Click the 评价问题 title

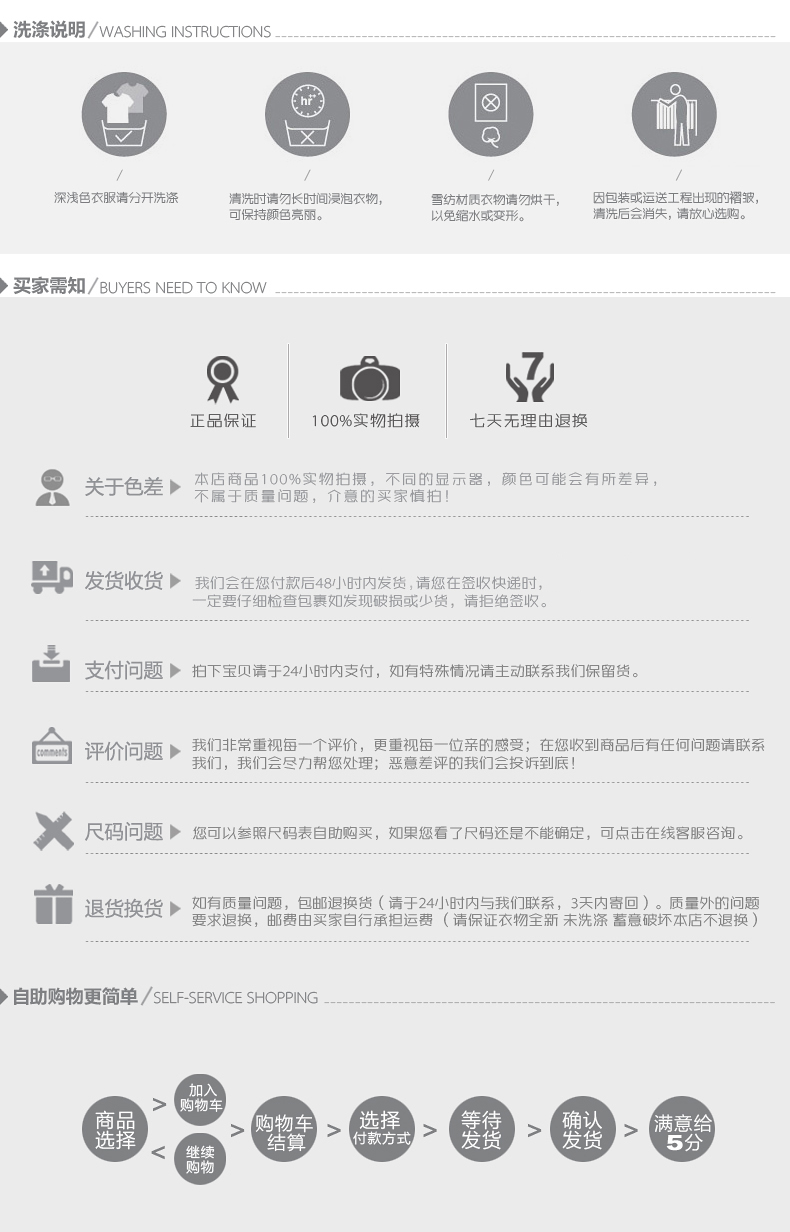pos(123,752)
